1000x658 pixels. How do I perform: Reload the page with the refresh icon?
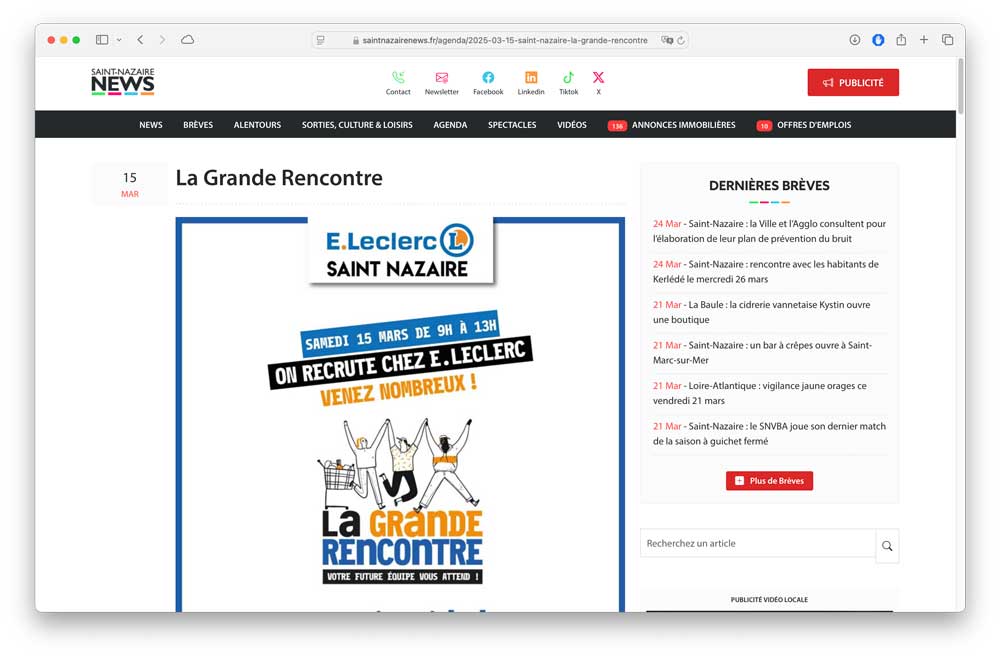click(x=681, y=40)
